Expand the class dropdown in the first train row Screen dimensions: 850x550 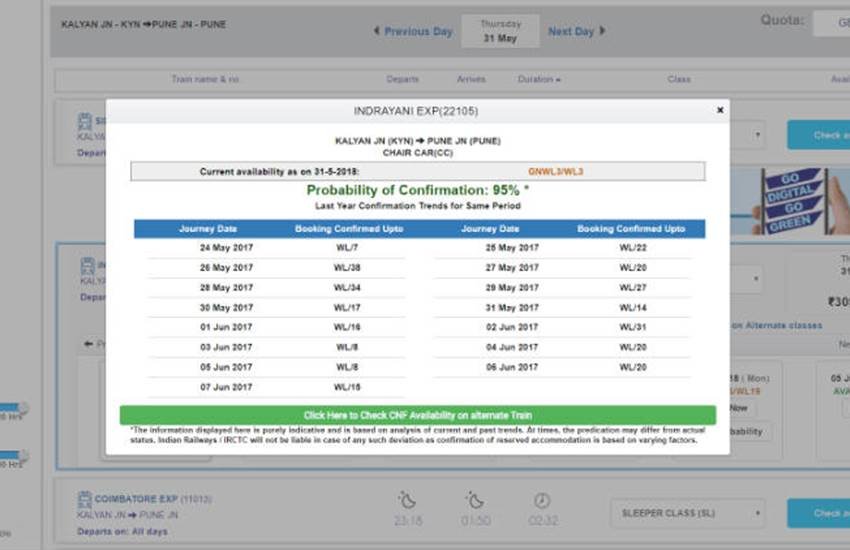757,134
